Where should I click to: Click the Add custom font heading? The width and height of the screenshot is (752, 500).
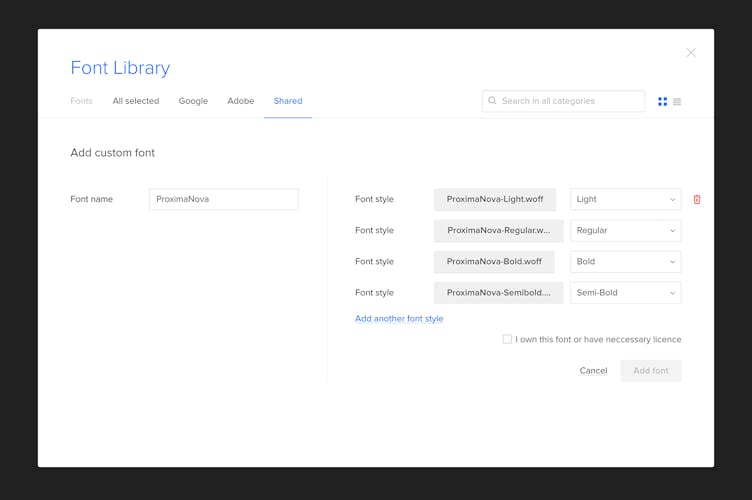pyautogui.click(x=112, y=152)
